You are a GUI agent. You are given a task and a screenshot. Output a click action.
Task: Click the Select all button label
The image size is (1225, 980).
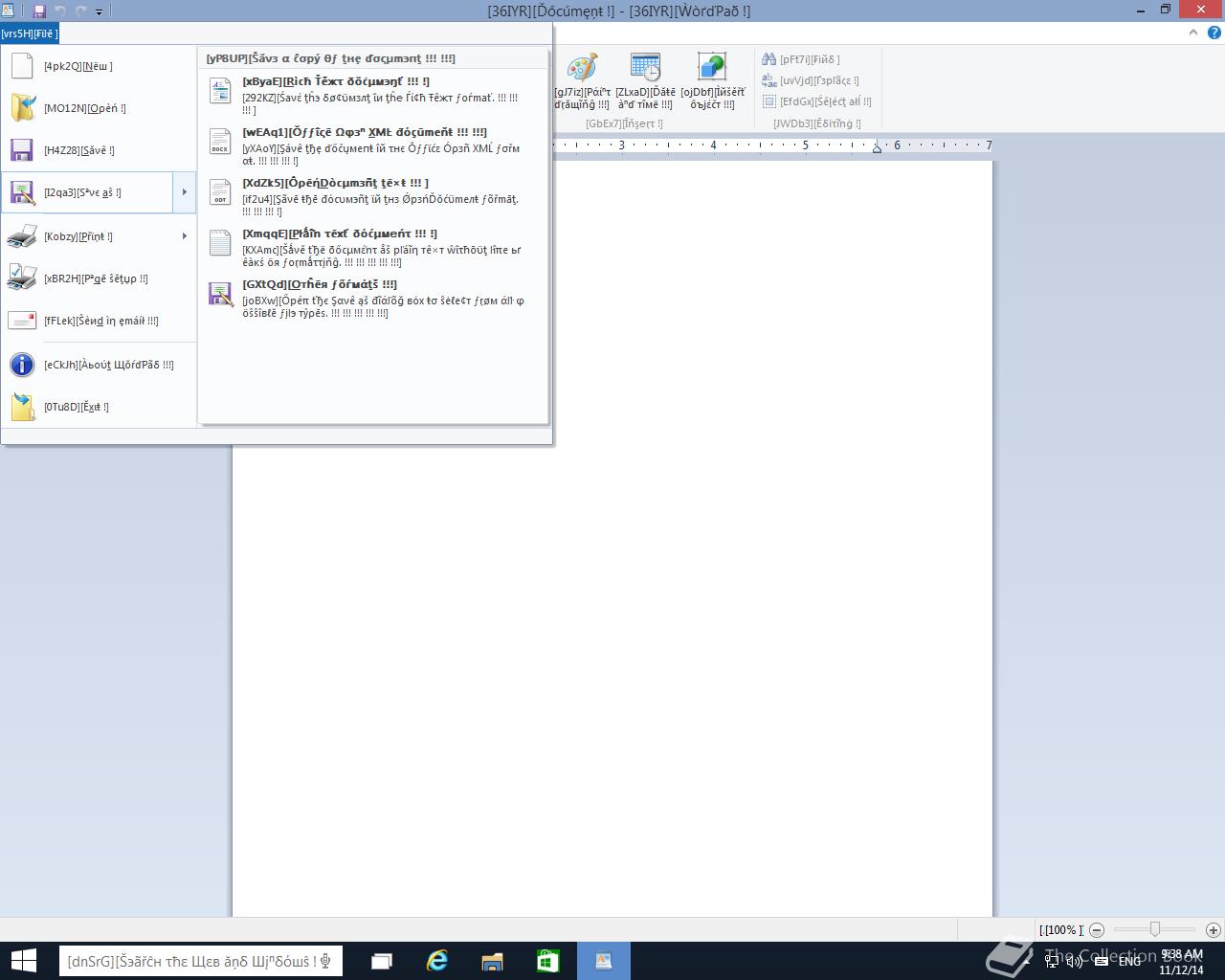coord(826,101)
